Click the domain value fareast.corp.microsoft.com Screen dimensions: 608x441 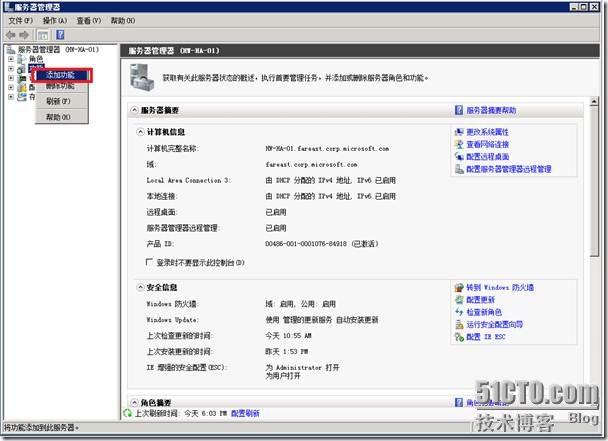pos(311,164)
